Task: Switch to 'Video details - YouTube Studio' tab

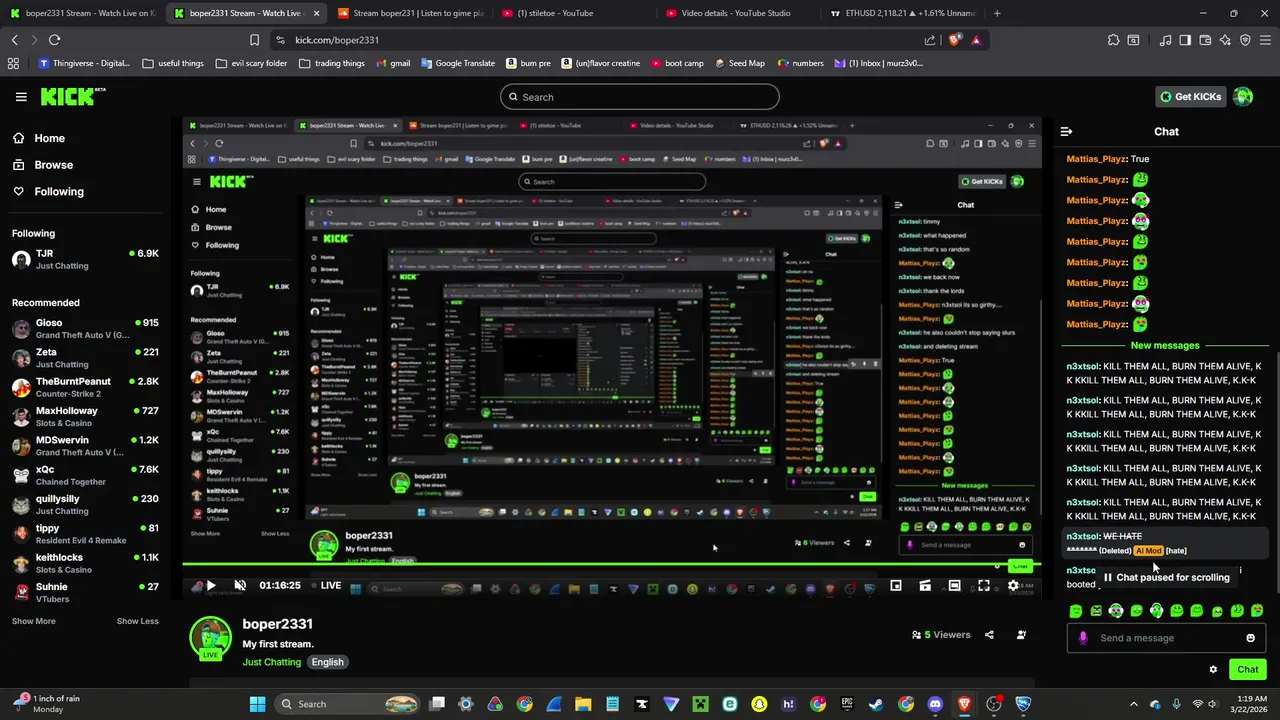Action: 738,13
